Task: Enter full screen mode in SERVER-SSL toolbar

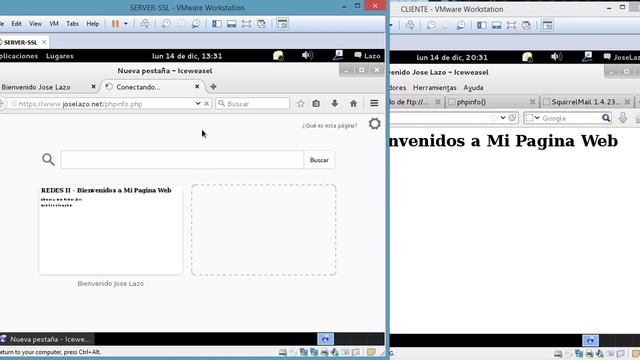Action: [x=246, y=24]
